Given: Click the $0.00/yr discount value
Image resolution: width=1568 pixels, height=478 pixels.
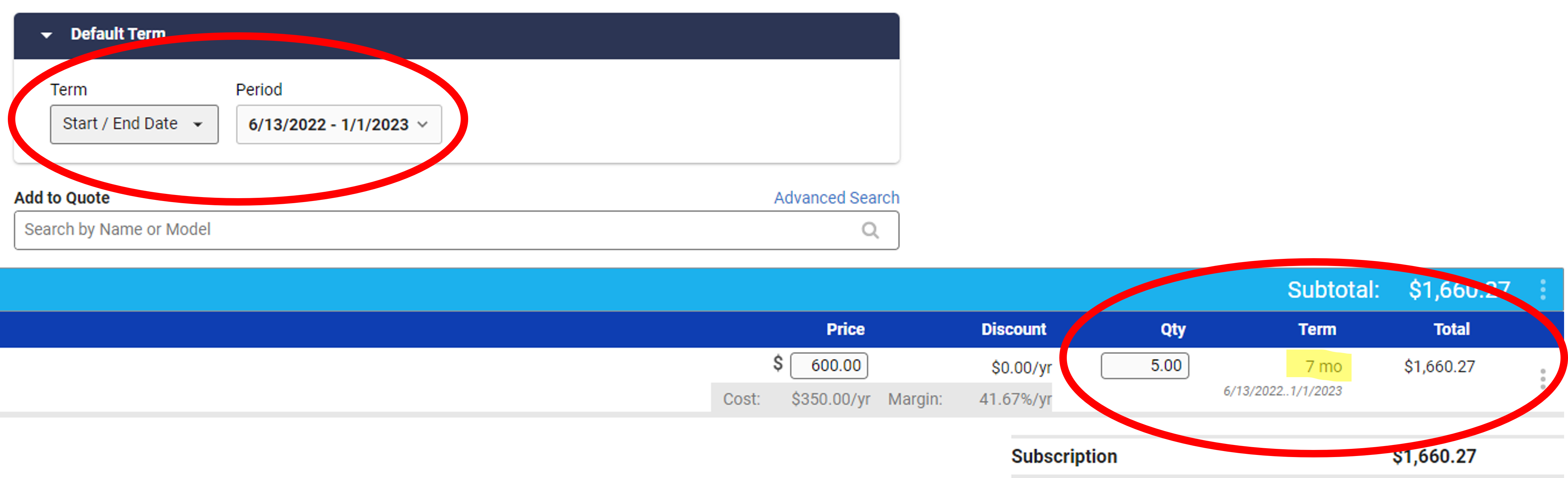Looking at the screenshot, I should 1021,367.
